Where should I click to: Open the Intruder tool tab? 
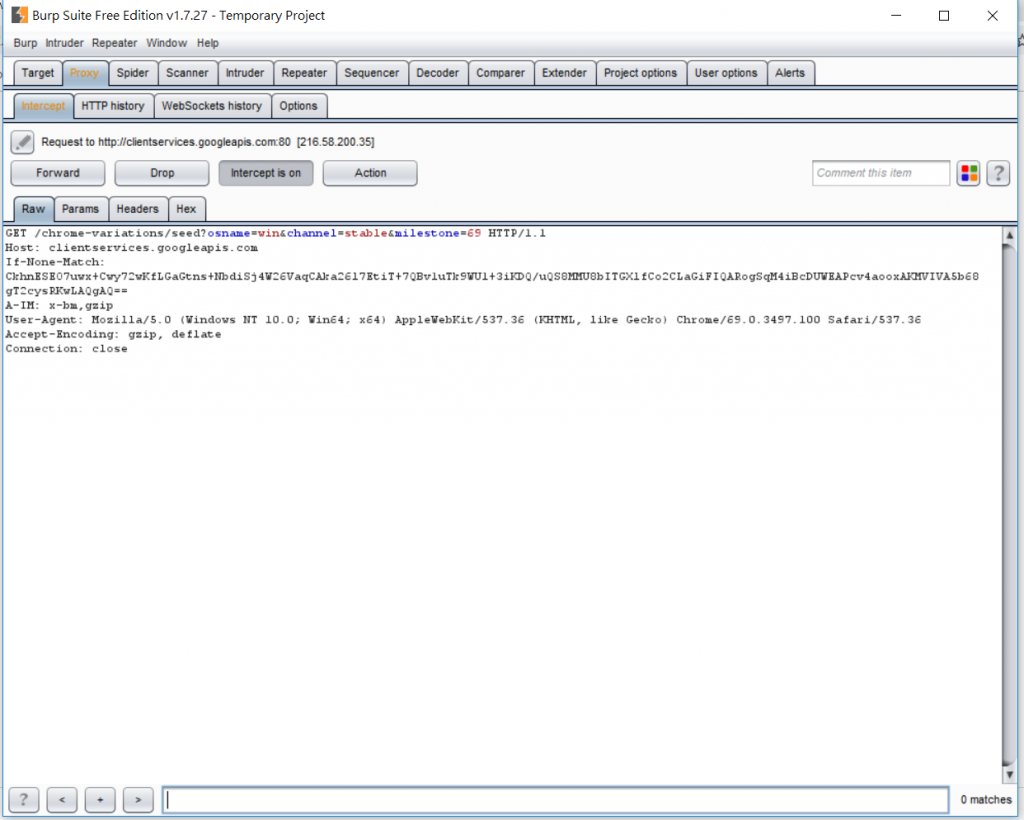click(245, 73)
